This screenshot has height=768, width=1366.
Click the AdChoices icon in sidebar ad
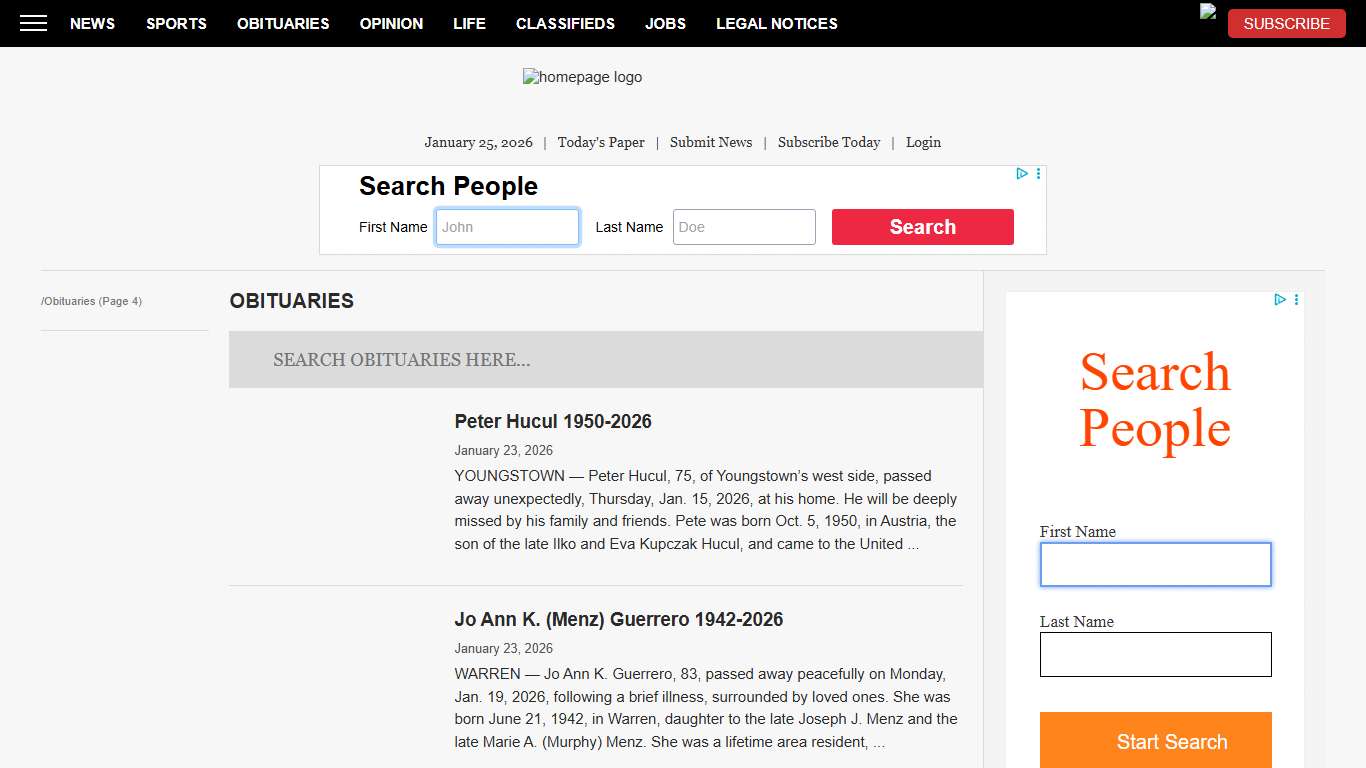click(x=1280, y=300)
